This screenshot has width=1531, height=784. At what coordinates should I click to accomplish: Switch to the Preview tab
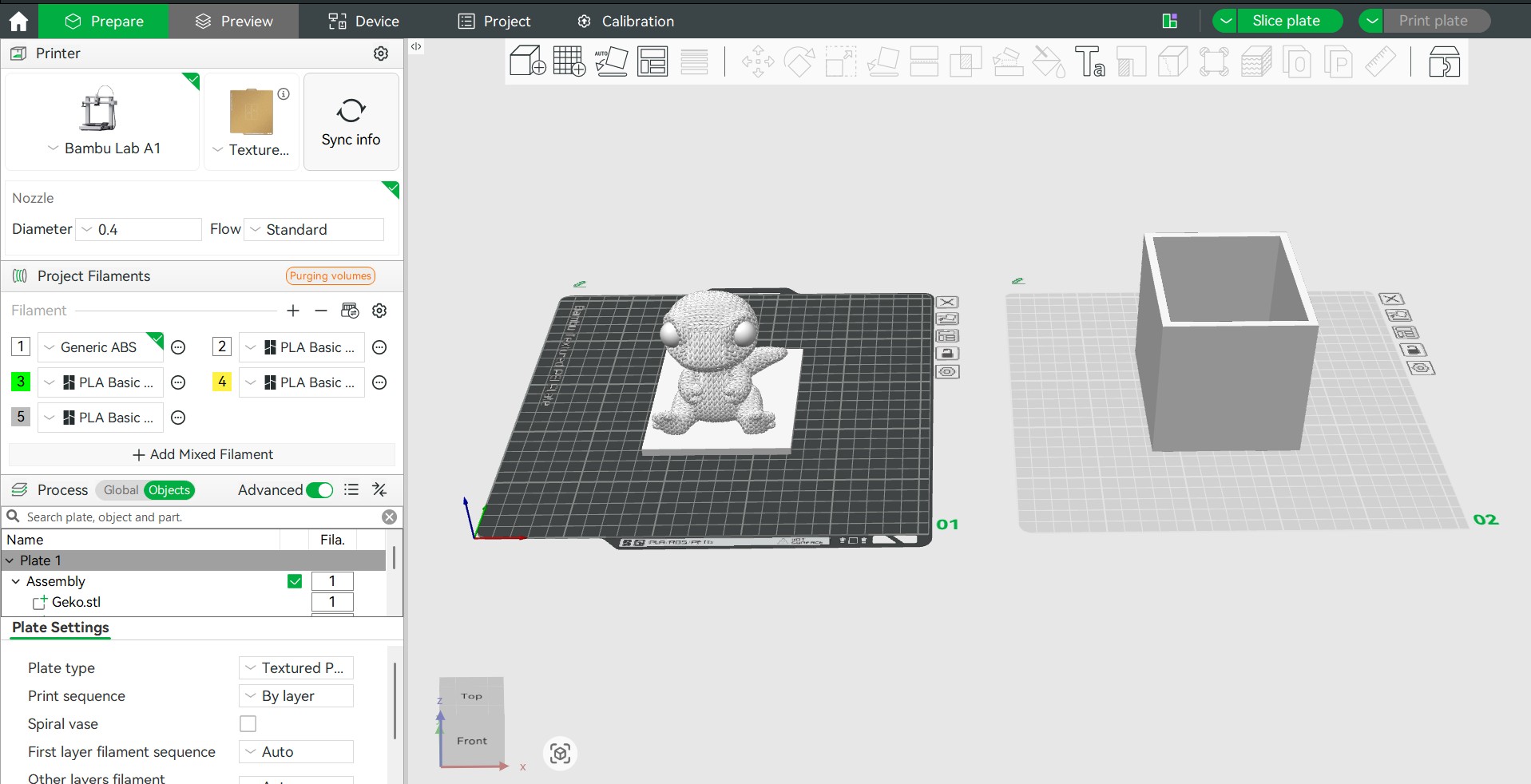point(234,21)
